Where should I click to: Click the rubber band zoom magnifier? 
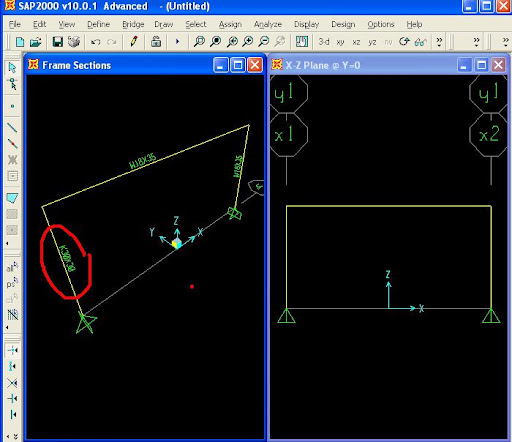tap(199, 42)
